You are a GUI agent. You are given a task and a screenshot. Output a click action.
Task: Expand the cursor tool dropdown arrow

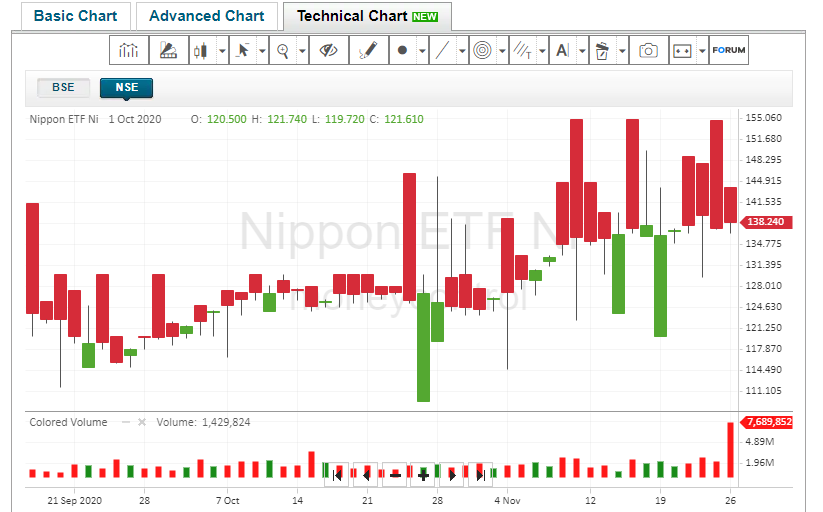[x=262, y=50]
